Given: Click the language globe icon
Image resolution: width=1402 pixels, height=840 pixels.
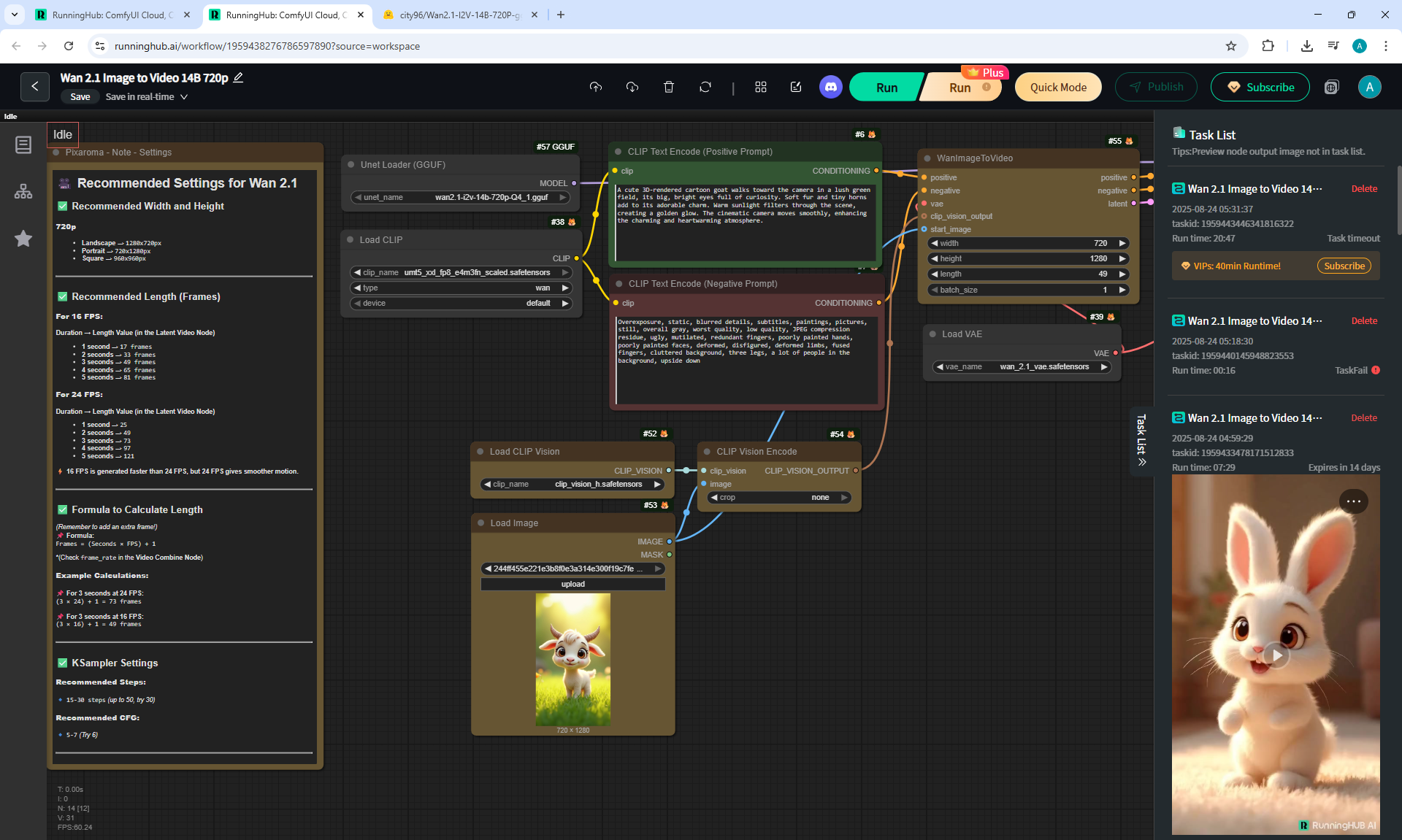Looking at the screenshot, I should (1331, 88).
